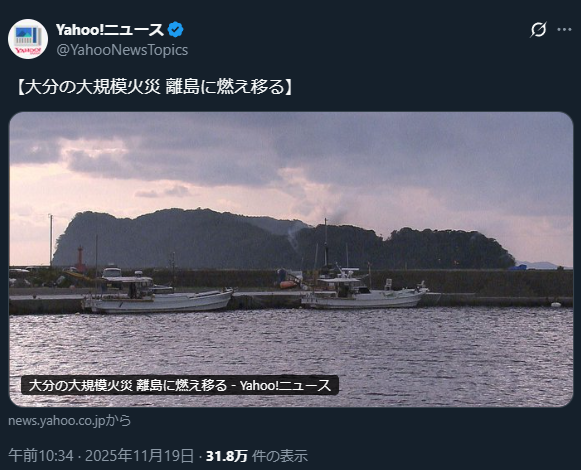The image size is (581, 470).
Task: Click the 午前10:34 post timestamp
Action: (41, 456)
